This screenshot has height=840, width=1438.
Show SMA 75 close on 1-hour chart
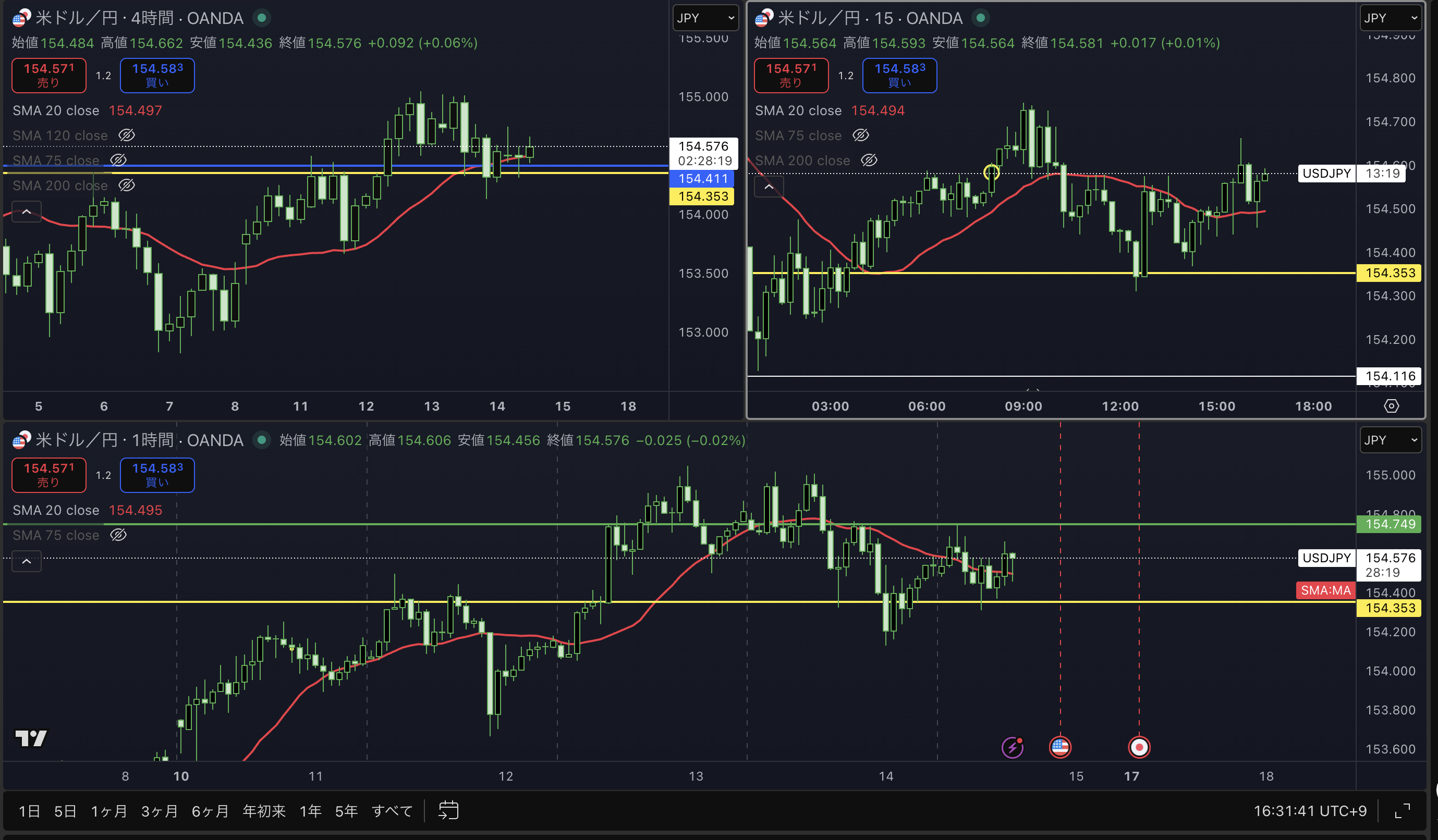click(x=118, y=535)
